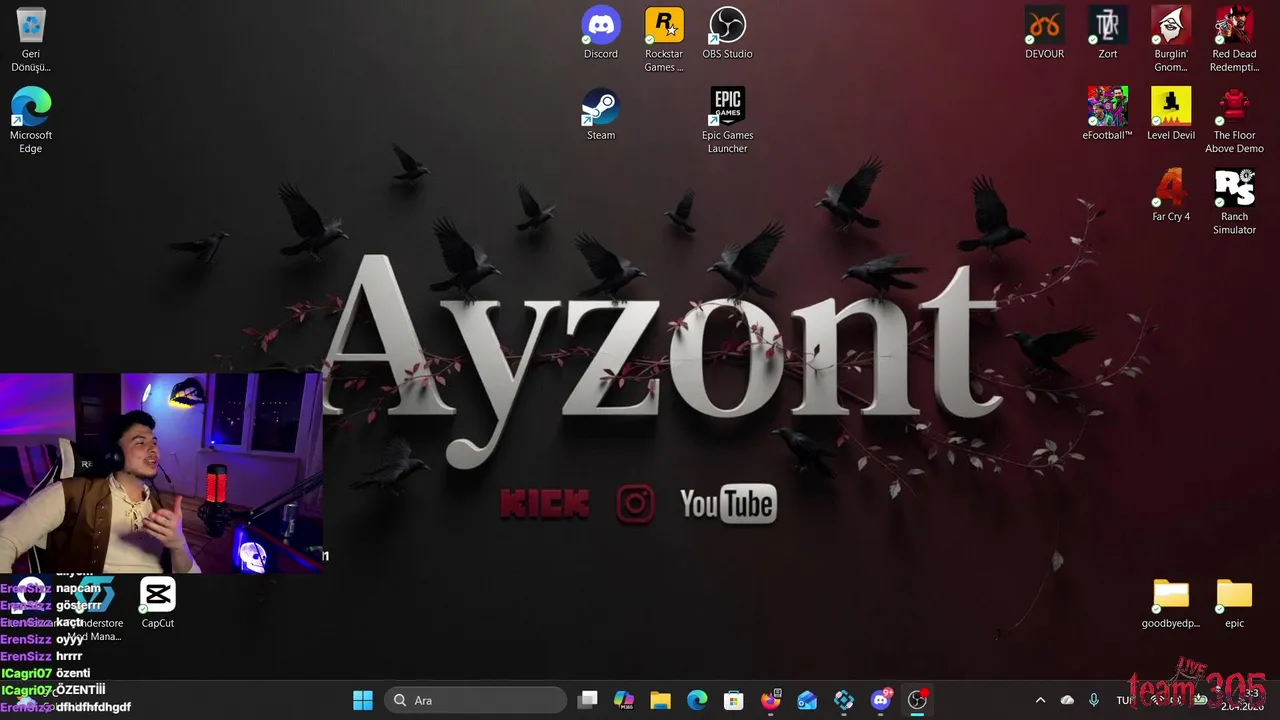Open the goodbyedp folder on desktop
1280x720 pixels.
(x=1171, y=603)
